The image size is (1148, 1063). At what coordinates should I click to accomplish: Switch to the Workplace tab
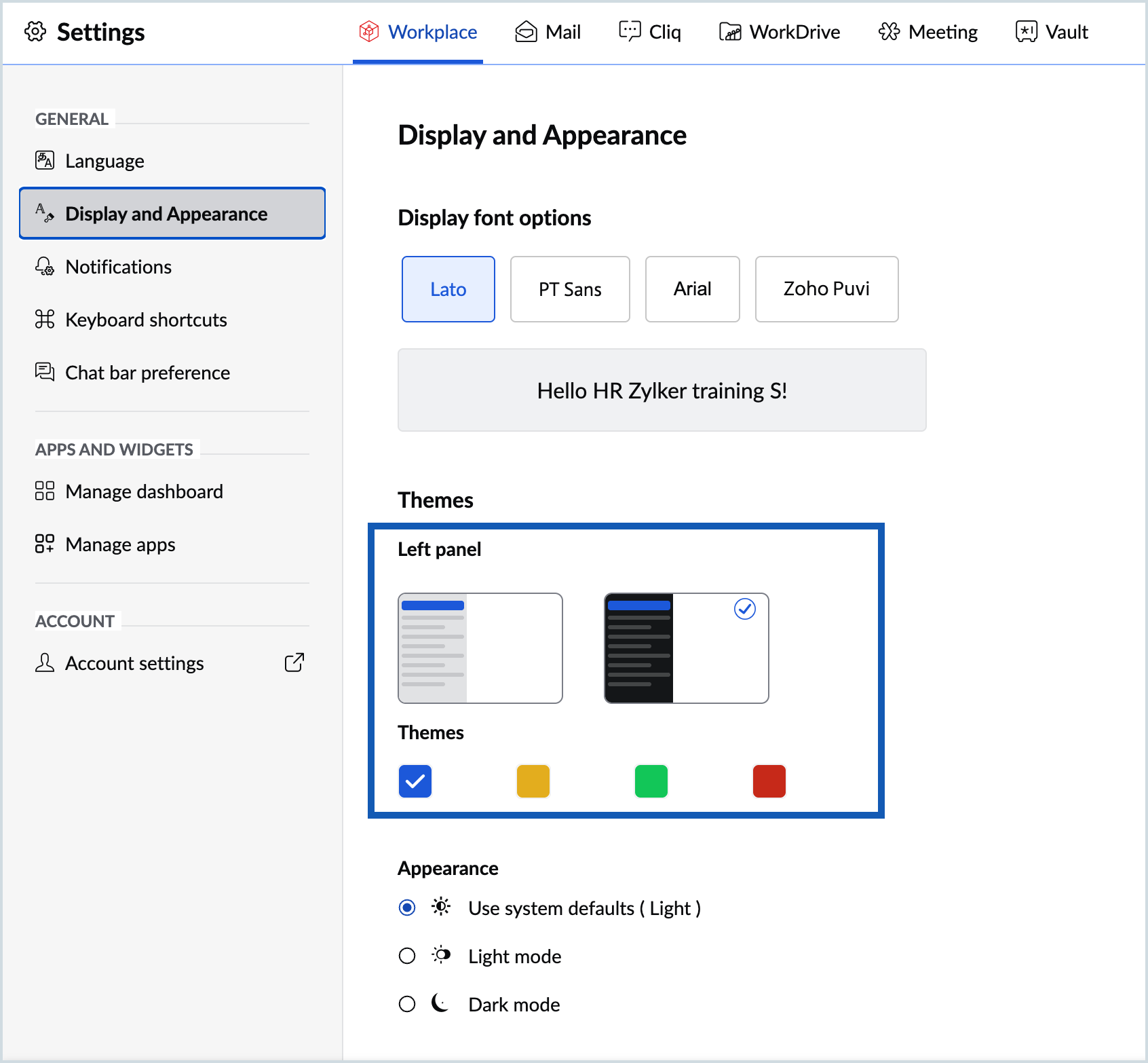(418, 32)
